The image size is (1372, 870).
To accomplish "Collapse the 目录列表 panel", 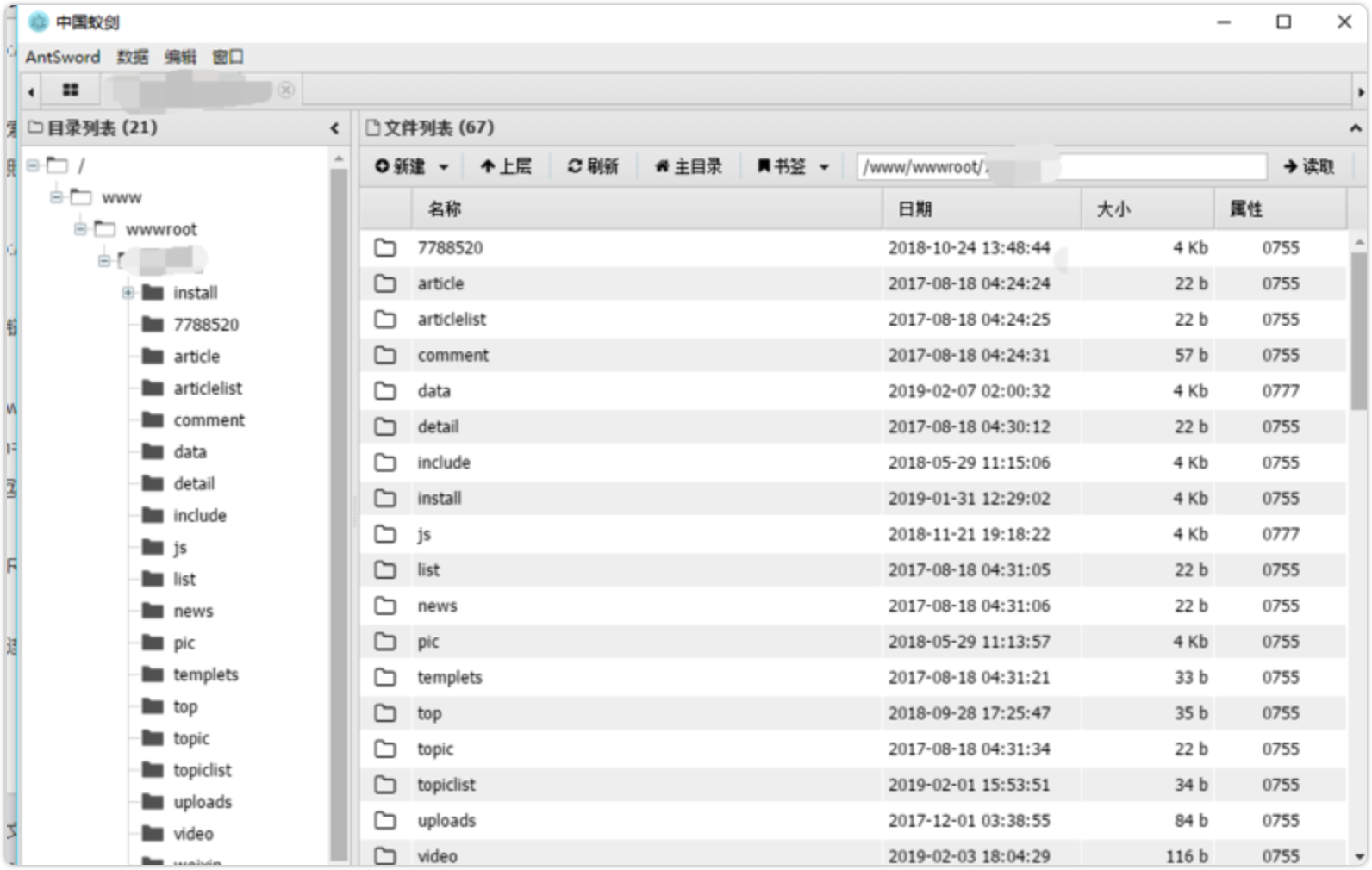I will 334,128.
